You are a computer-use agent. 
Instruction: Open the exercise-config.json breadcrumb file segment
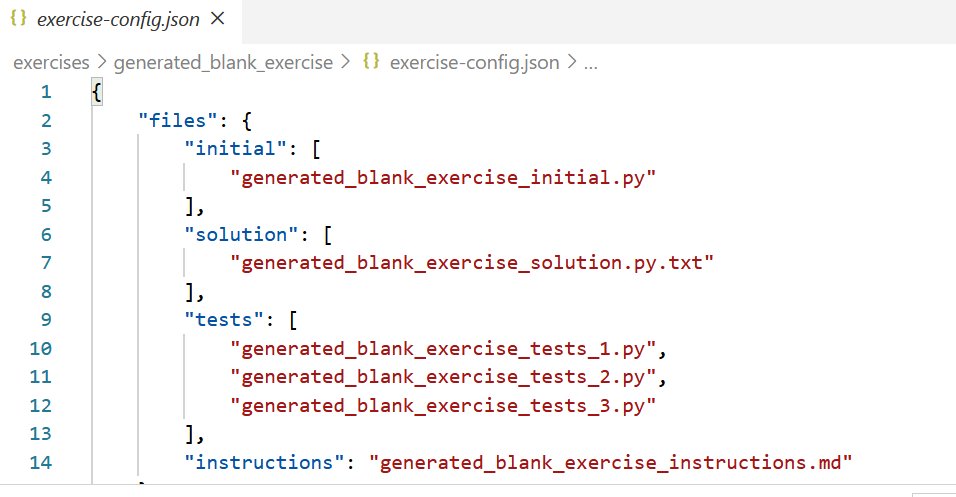[474, 62]
